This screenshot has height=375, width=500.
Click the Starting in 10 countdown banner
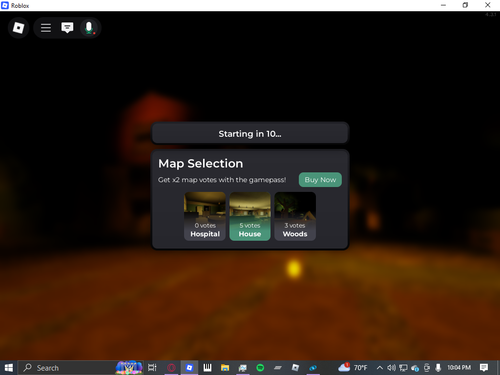(250, 133)
